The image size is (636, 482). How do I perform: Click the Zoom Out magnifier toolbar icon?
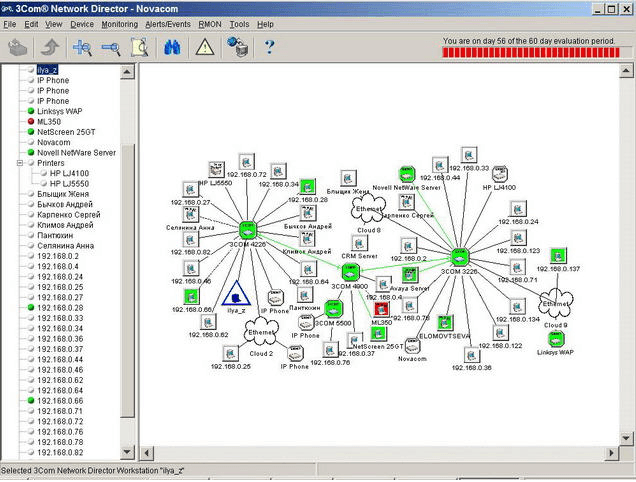[112, 46]
